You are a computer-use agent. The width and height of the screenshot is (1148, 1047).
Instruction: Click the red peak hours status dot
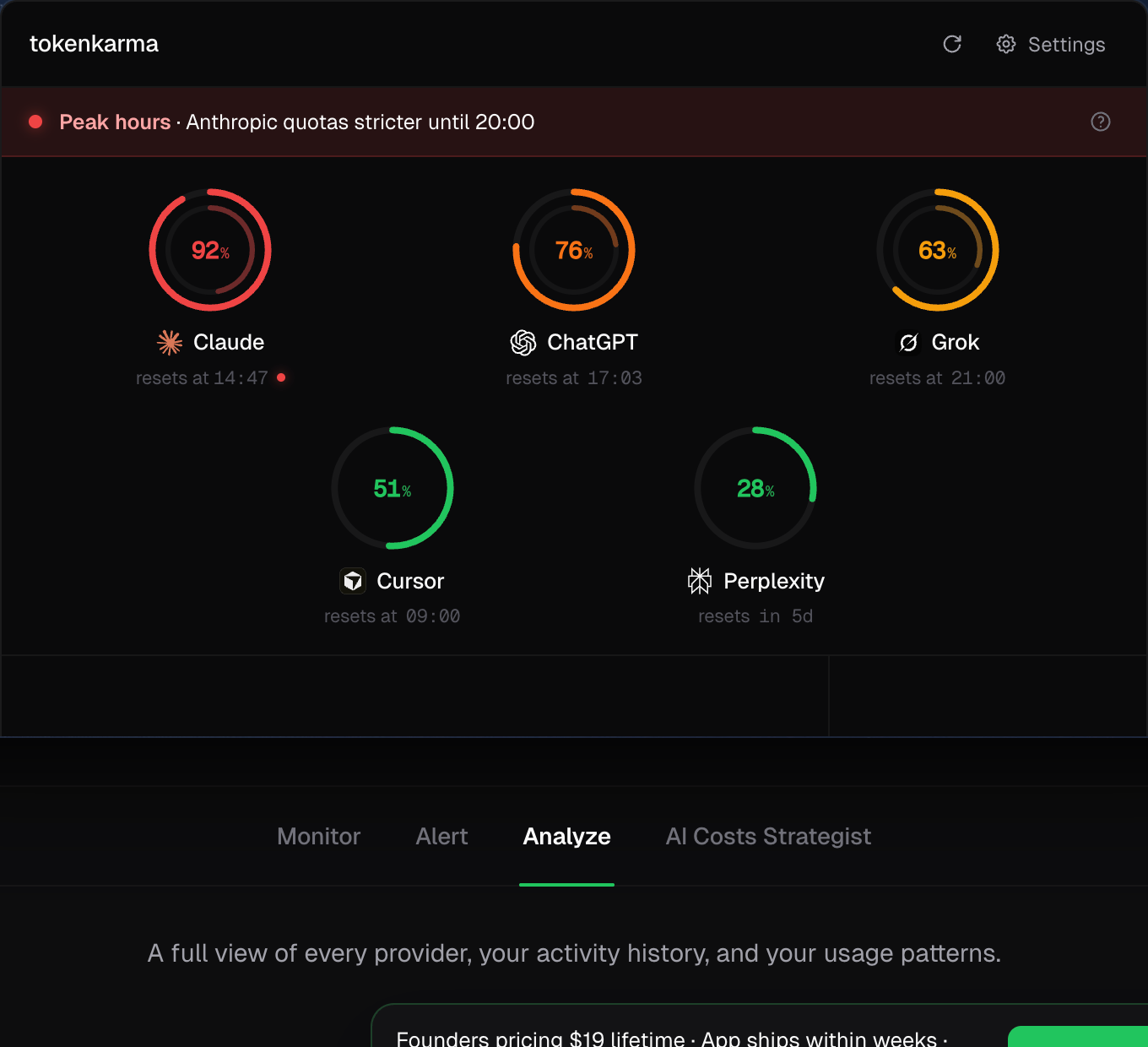(35, 122)
